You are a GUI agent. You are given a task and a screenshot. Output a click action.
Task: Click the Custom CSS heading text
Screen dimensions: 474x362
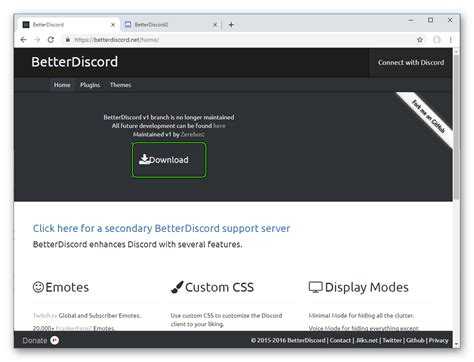click(x=220, y=288)
